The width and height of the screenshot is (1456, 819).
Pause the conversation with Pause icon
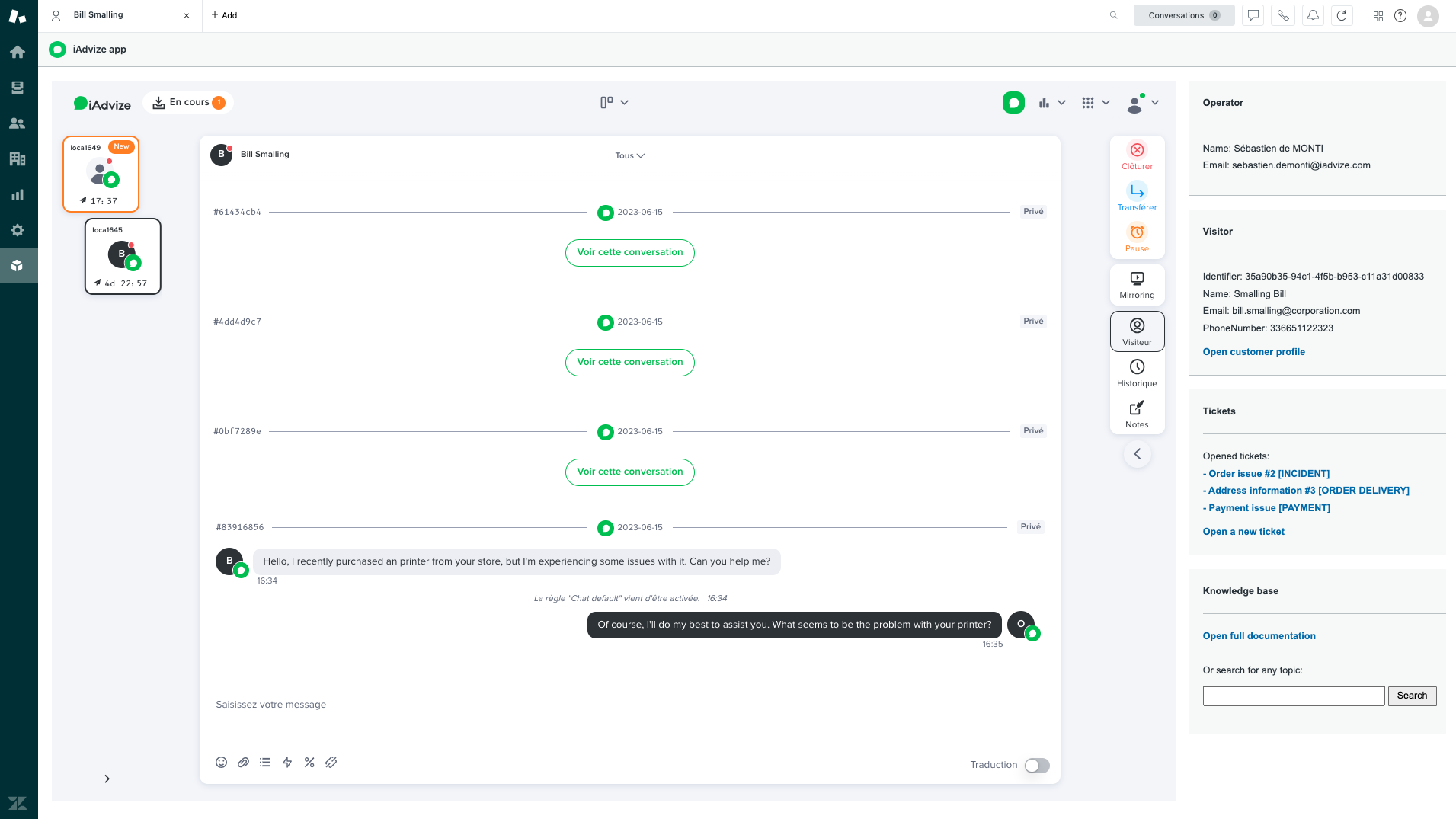[1137, 233]
